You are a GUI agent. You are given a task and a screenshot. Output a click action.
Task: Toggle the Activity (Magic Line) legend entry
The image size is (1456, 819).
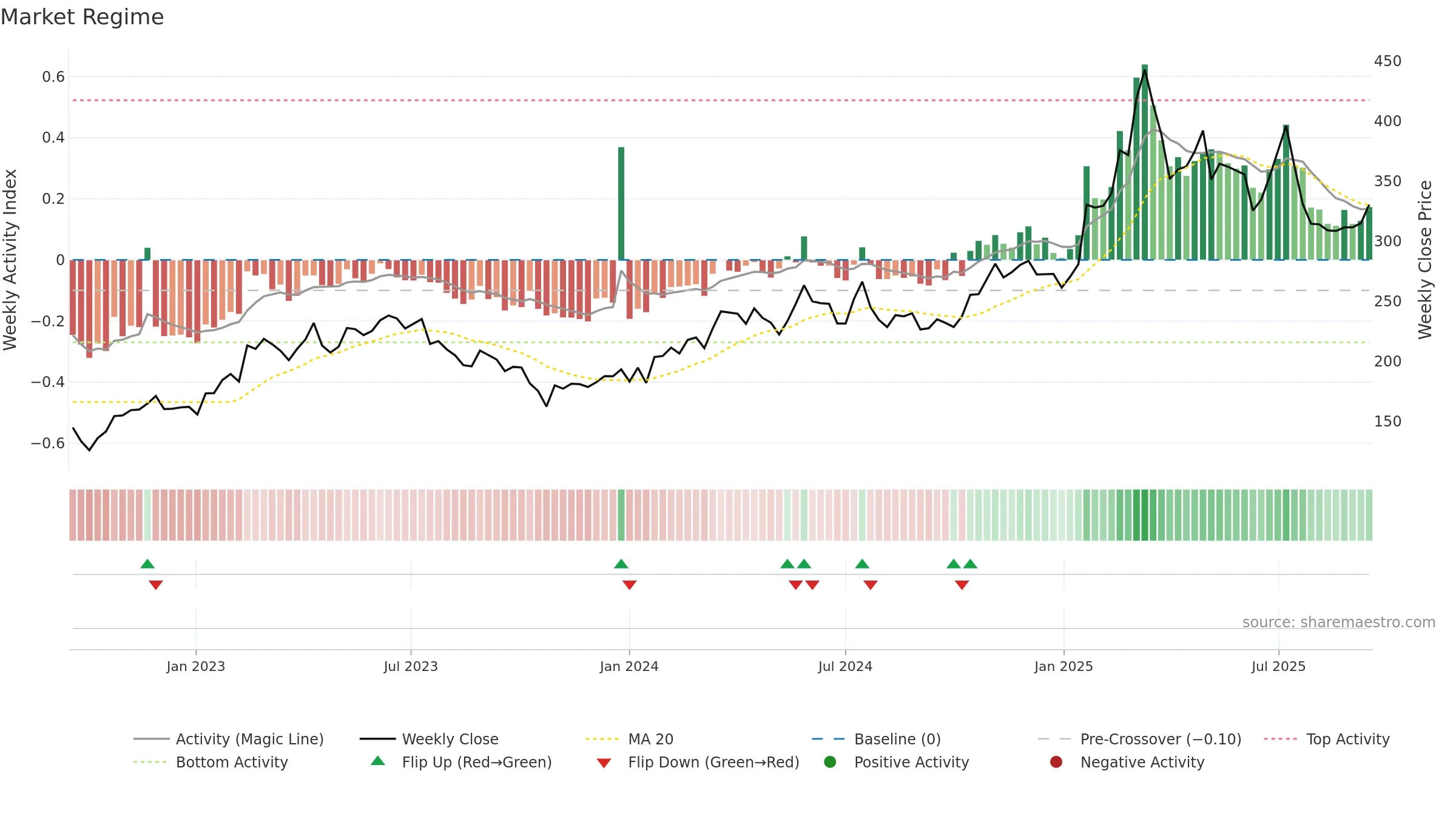click(229, 739)
